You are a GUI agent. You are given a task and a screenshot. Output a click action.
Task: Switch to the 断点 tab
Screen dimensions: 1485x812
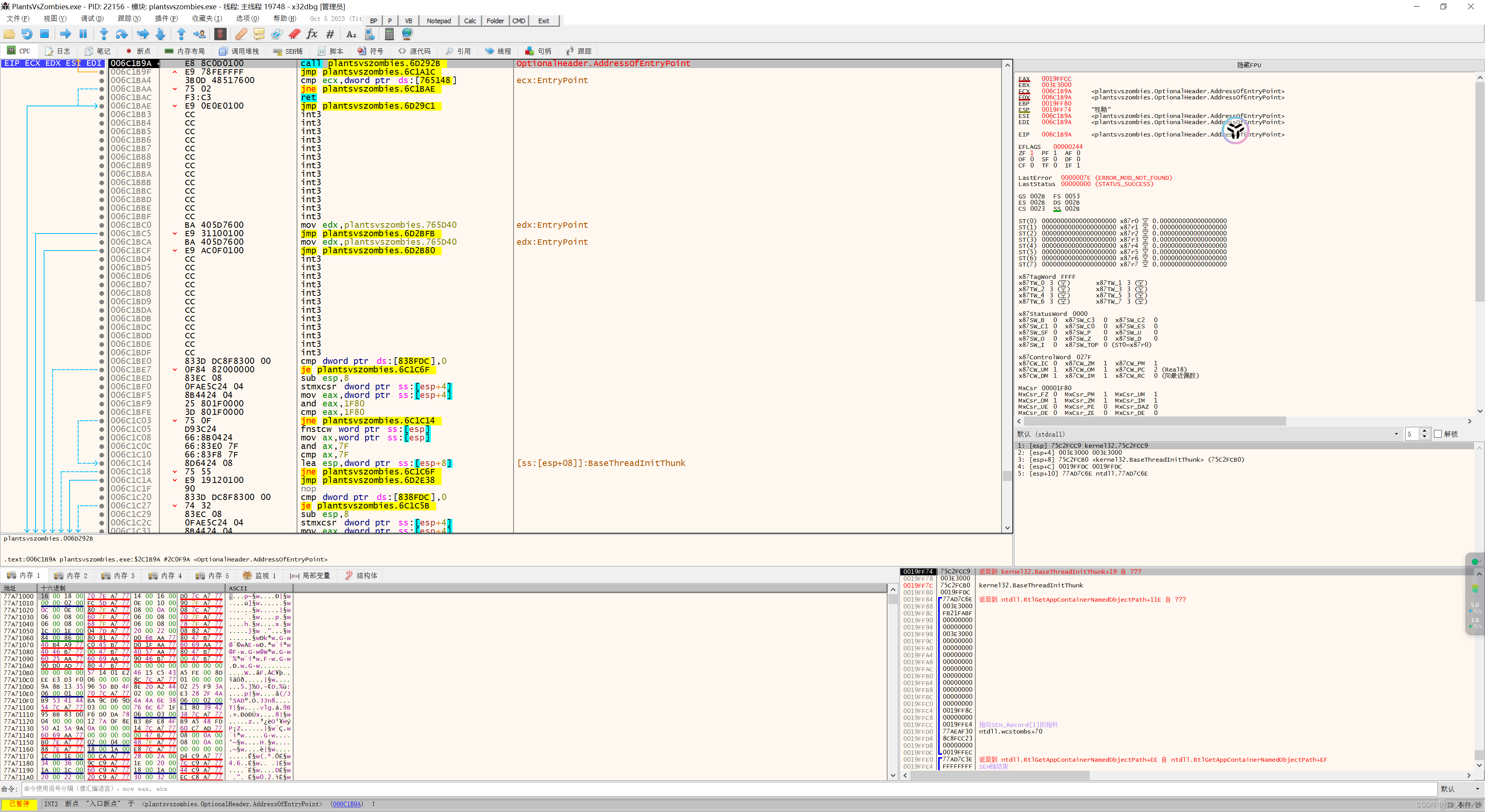click(x=138, y=51)
